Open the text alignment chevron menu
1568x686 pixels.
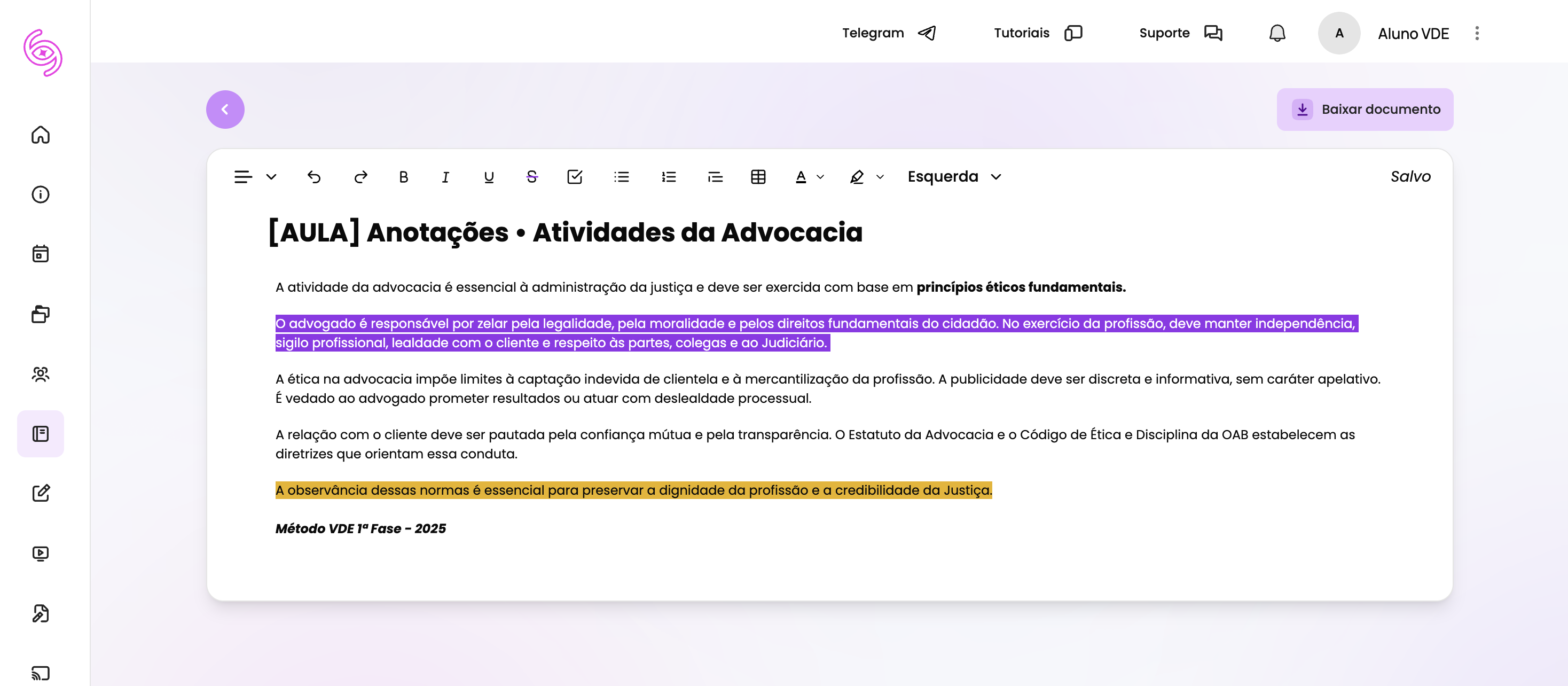(271, 176)
